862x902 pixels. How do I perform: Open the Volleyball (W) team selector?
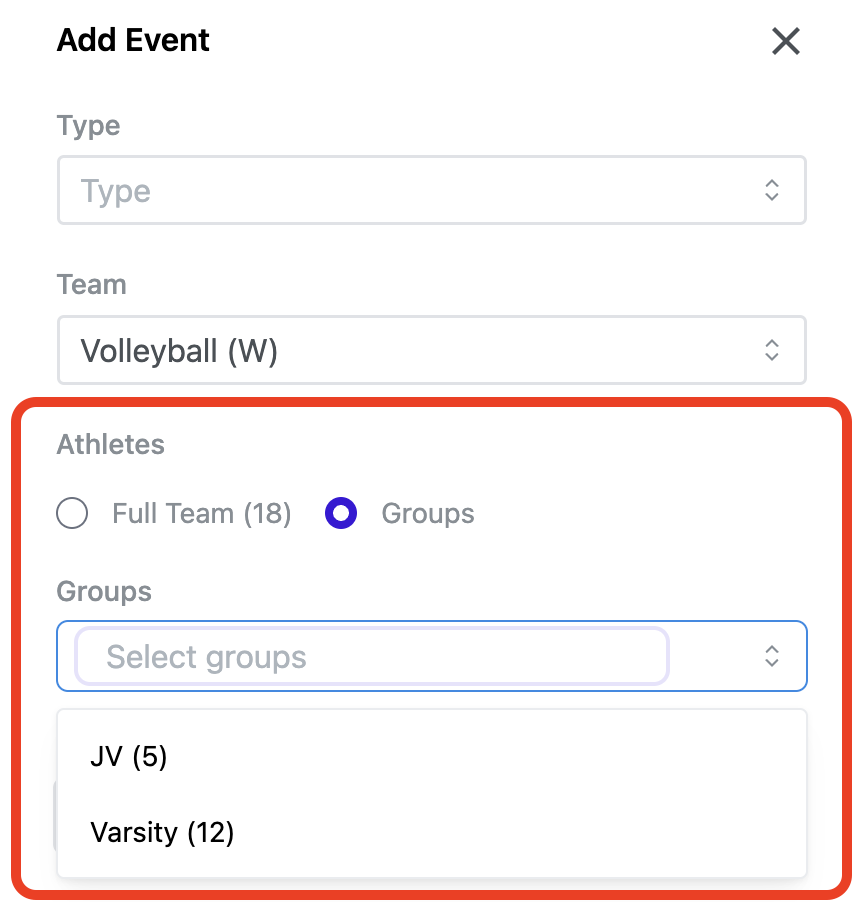pos(400,349)
